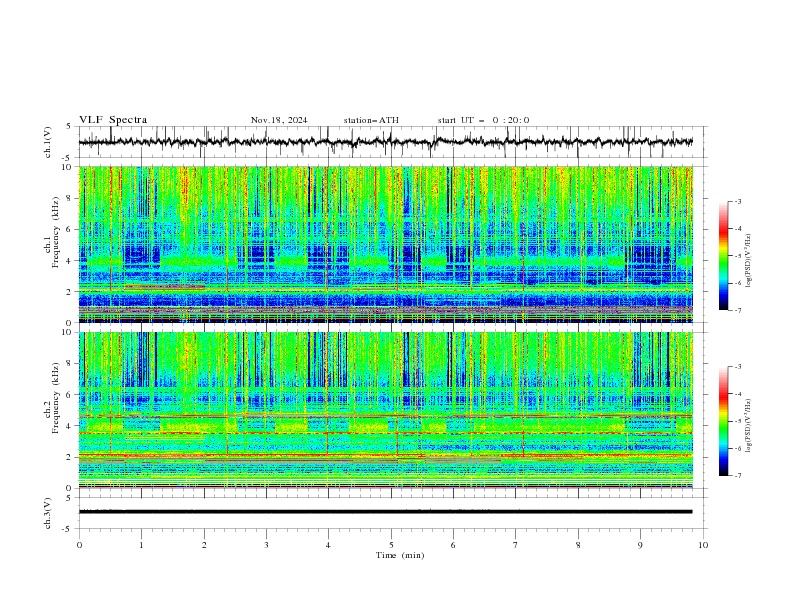Image resolution: width=792 pixels, height=612 pixels.
Task: Click the ch.2 spectrogram panel
Action: click(386, 410)
